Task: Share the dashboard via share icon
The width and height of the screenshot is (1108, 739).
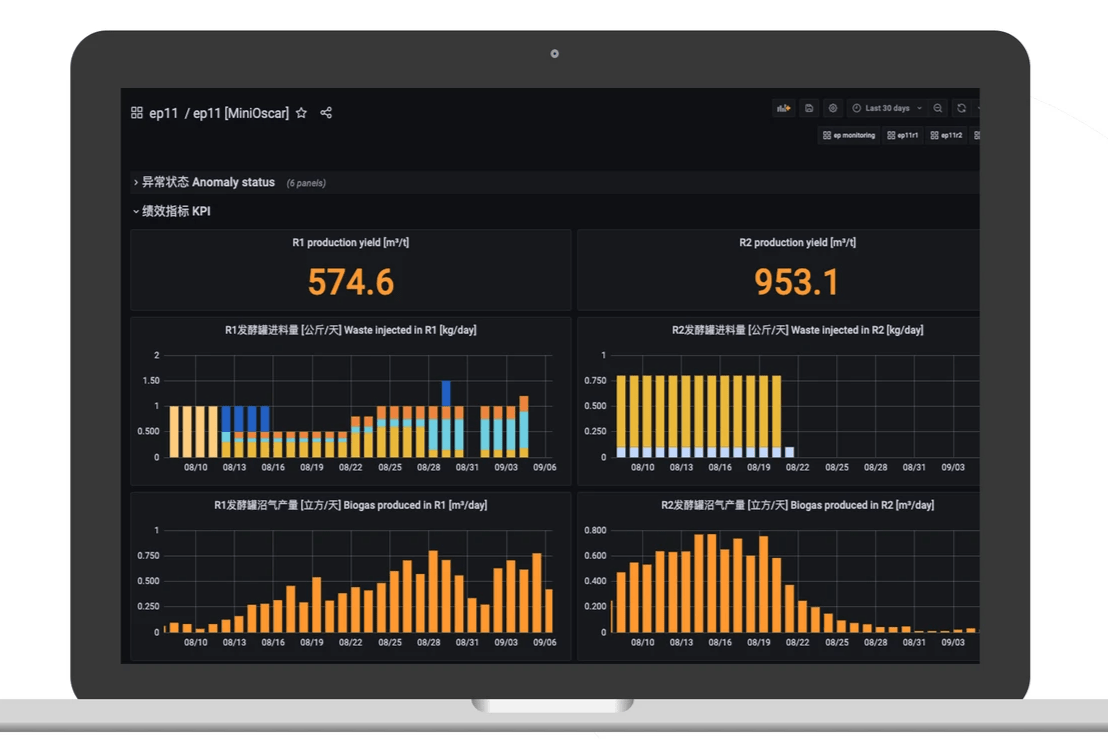Action: (x=326, y=113)
